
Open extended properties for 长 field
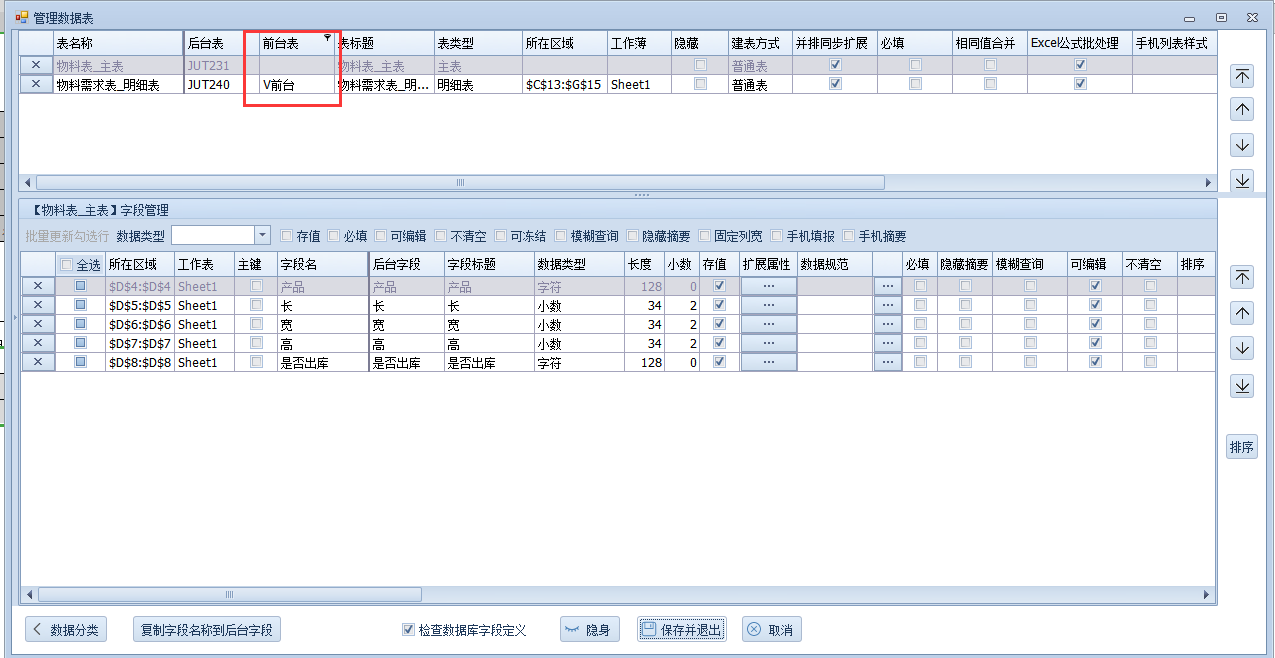(x=768, y=305)
